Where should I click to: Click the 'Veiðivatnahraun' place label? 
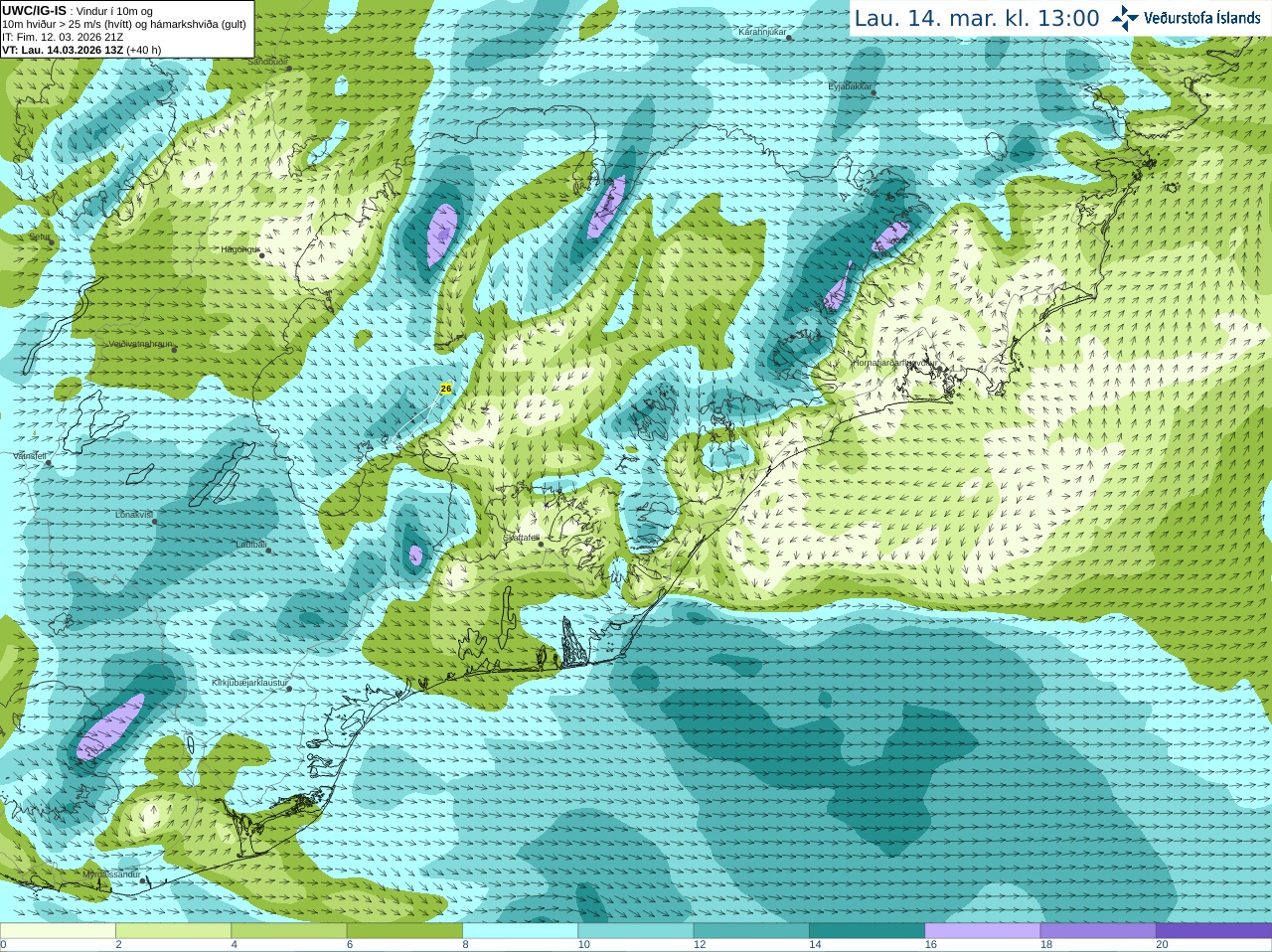(x=140, y=344)
